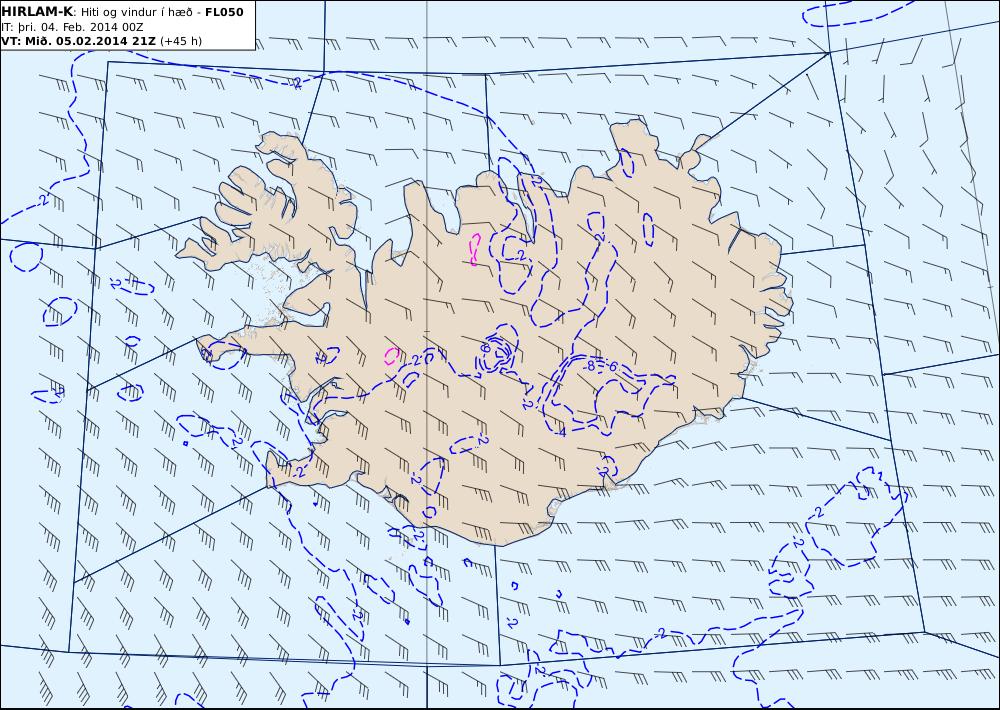Click the -4 isotherm contour label

pos(560,433)
